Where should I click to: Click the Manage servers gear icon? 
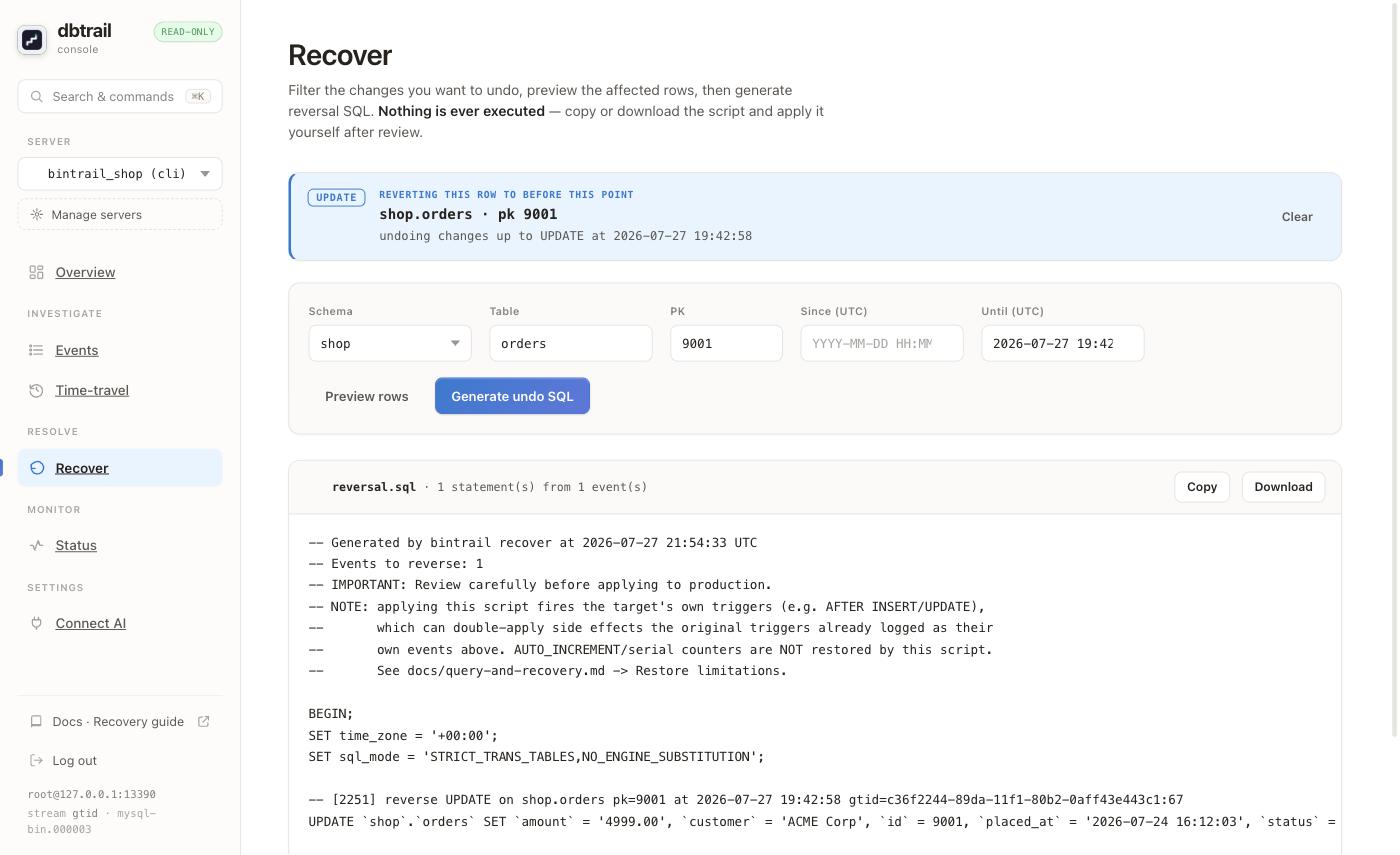click(37, 215)
